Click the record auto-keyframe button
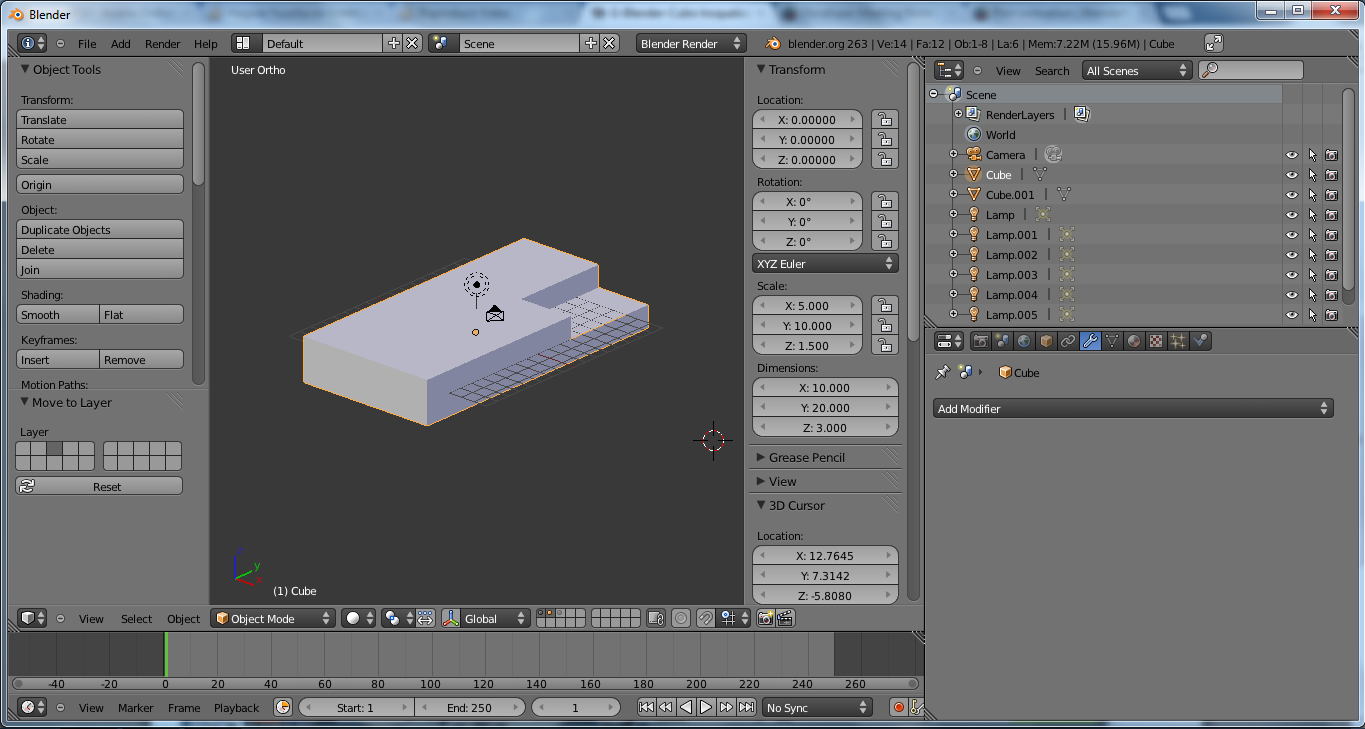Screen dimensions: 1365x729 898,707
